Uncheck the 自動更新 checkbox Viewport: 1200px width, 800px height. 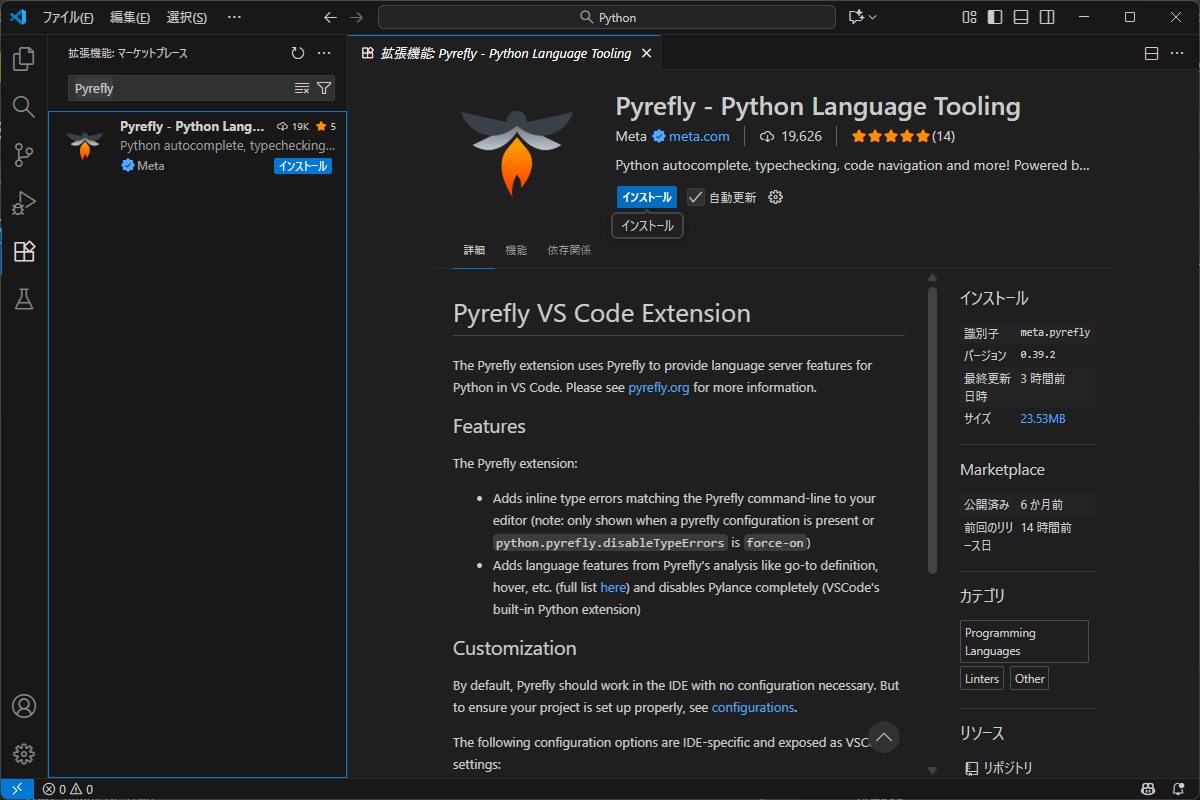(x=695, y=197)
